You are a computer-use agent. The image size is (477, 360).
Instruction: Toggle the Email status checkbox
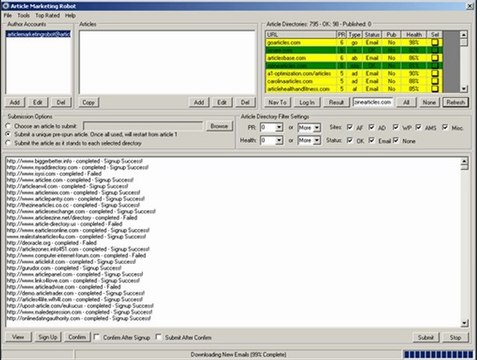pyautogui.click(x=372, y=140)
